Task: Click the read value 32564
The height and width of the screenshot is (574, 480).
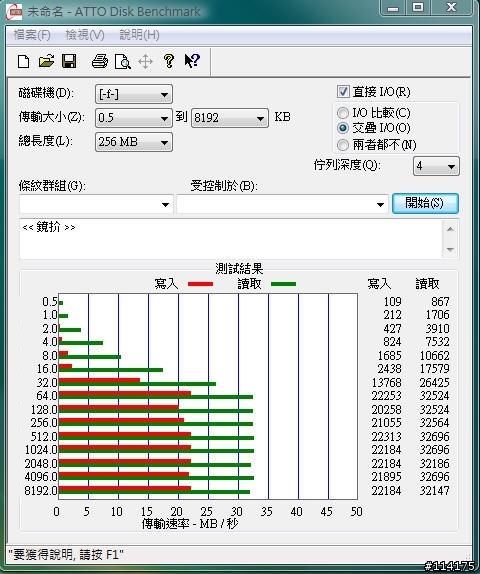Action: pyautogui.click(x=434, y=423)
